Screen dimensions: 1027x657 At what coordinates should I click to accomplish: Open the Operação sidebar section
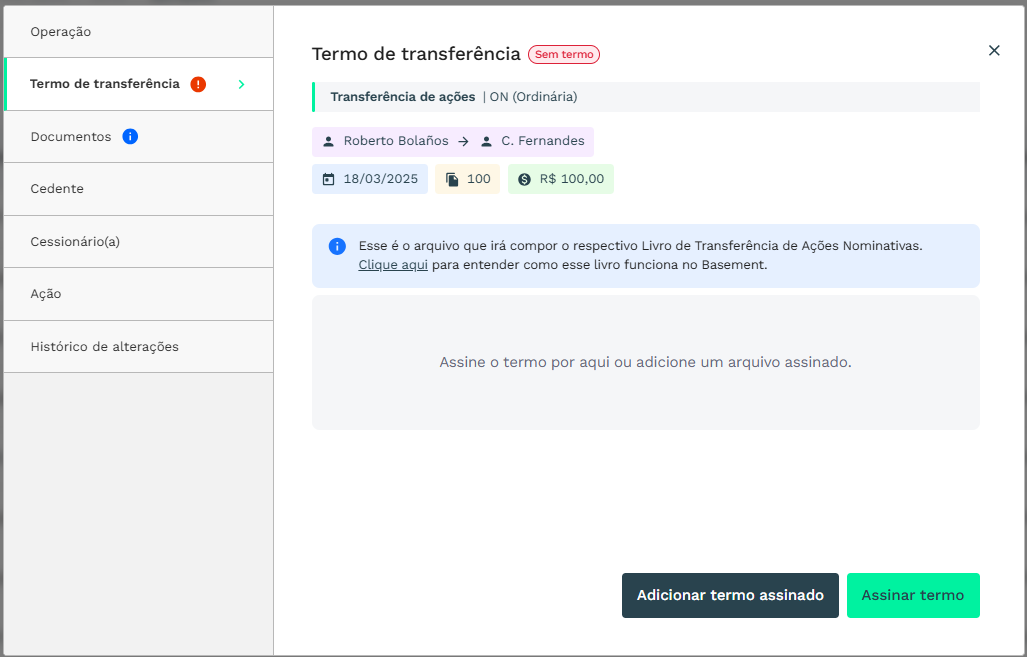(61, 32)
